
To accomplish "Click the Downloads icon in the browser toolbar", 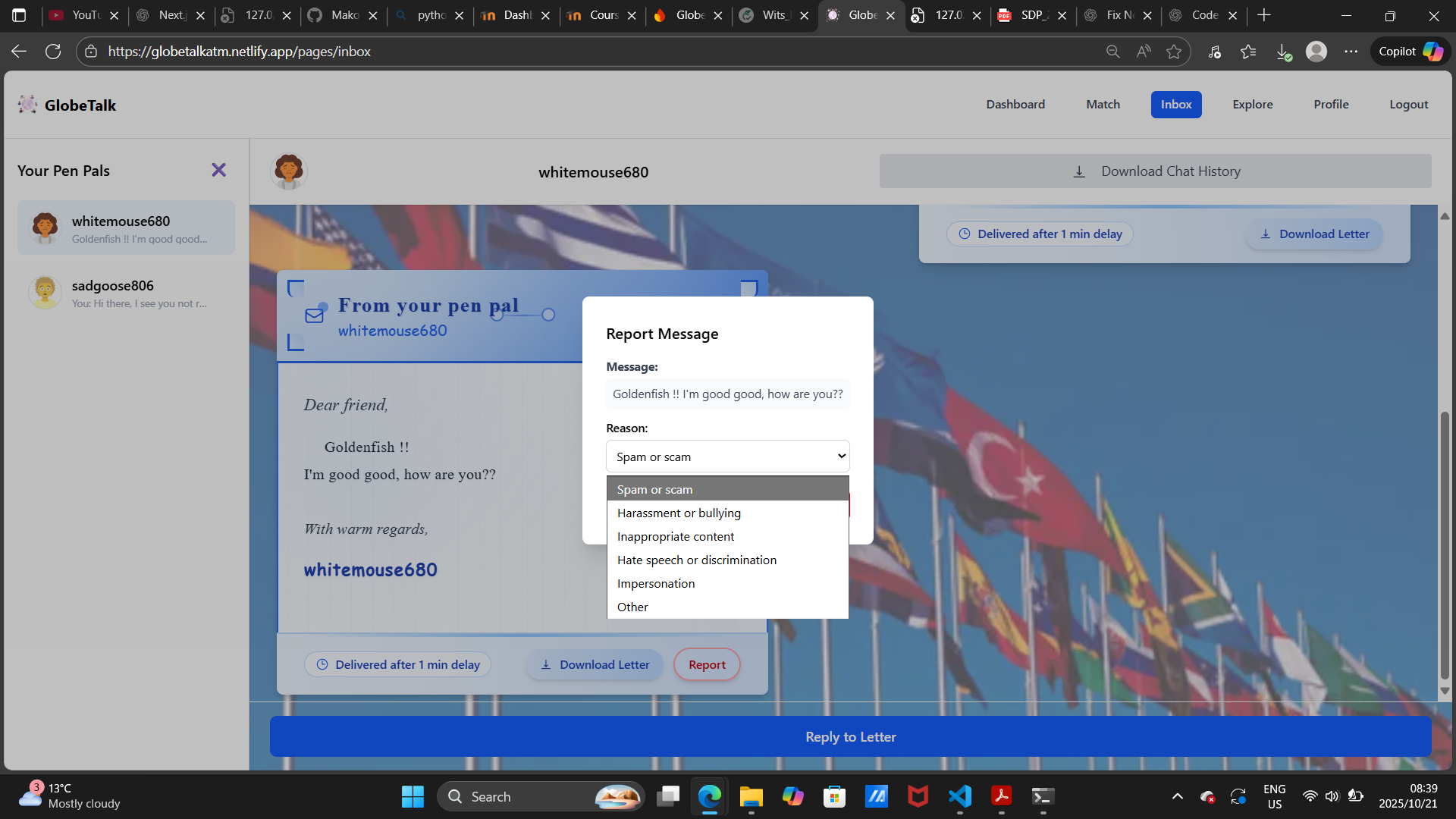I will (1283, 51).
